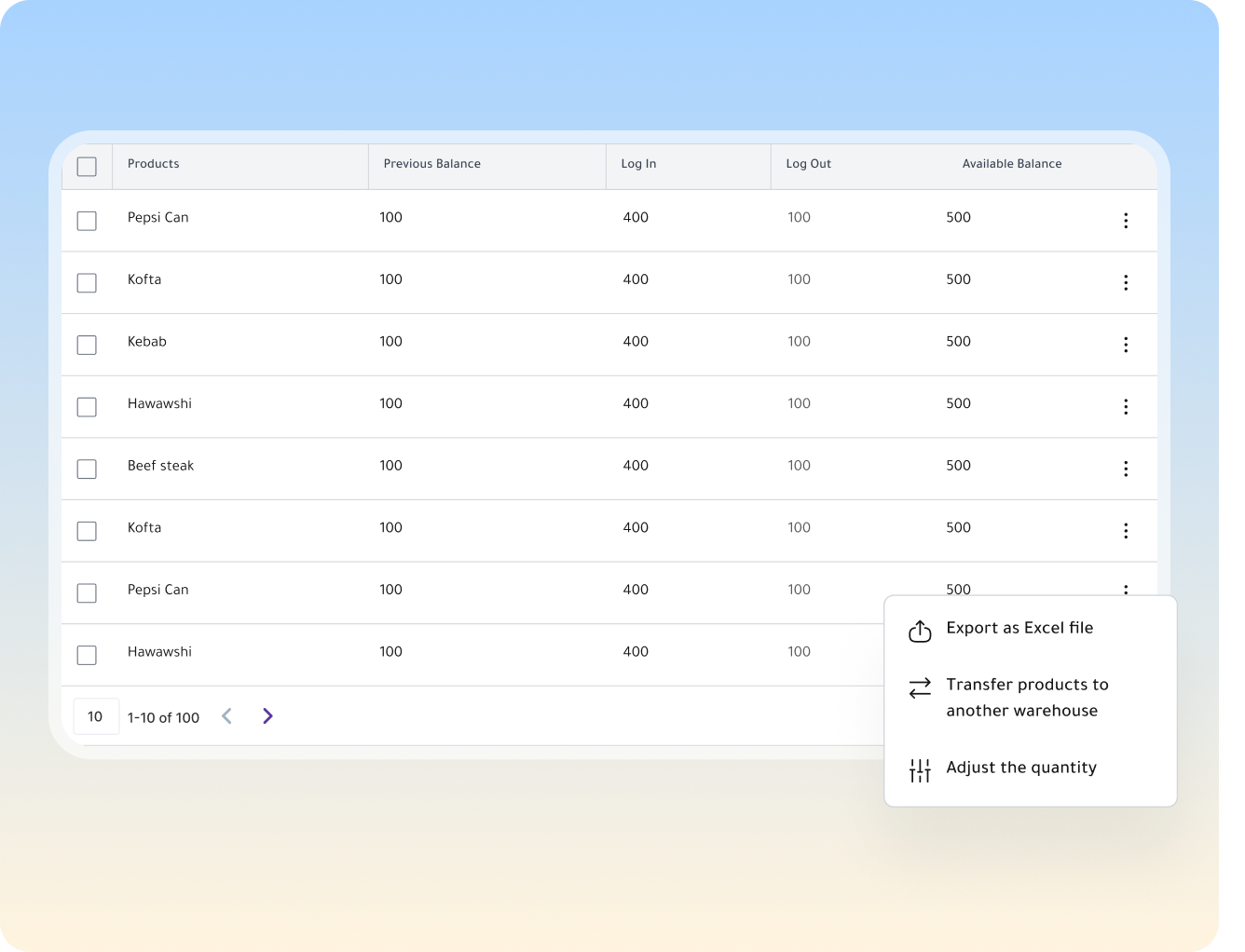Click the transfer arrows icon in popup menu
Screen dimensions: 1245x952
point(920,687)
